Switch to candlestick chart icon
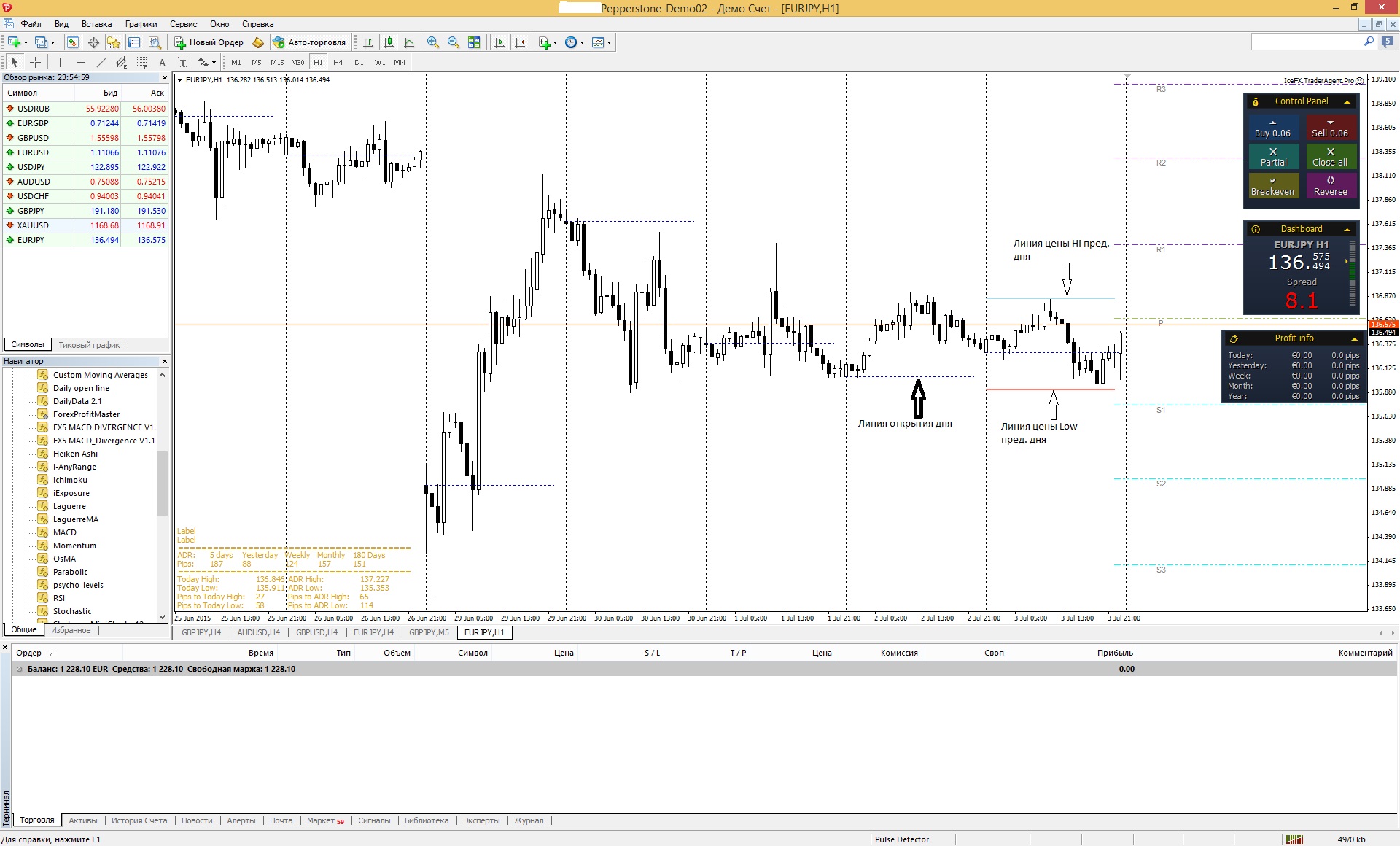1400x846 pixels. click(x=389, y=42)
